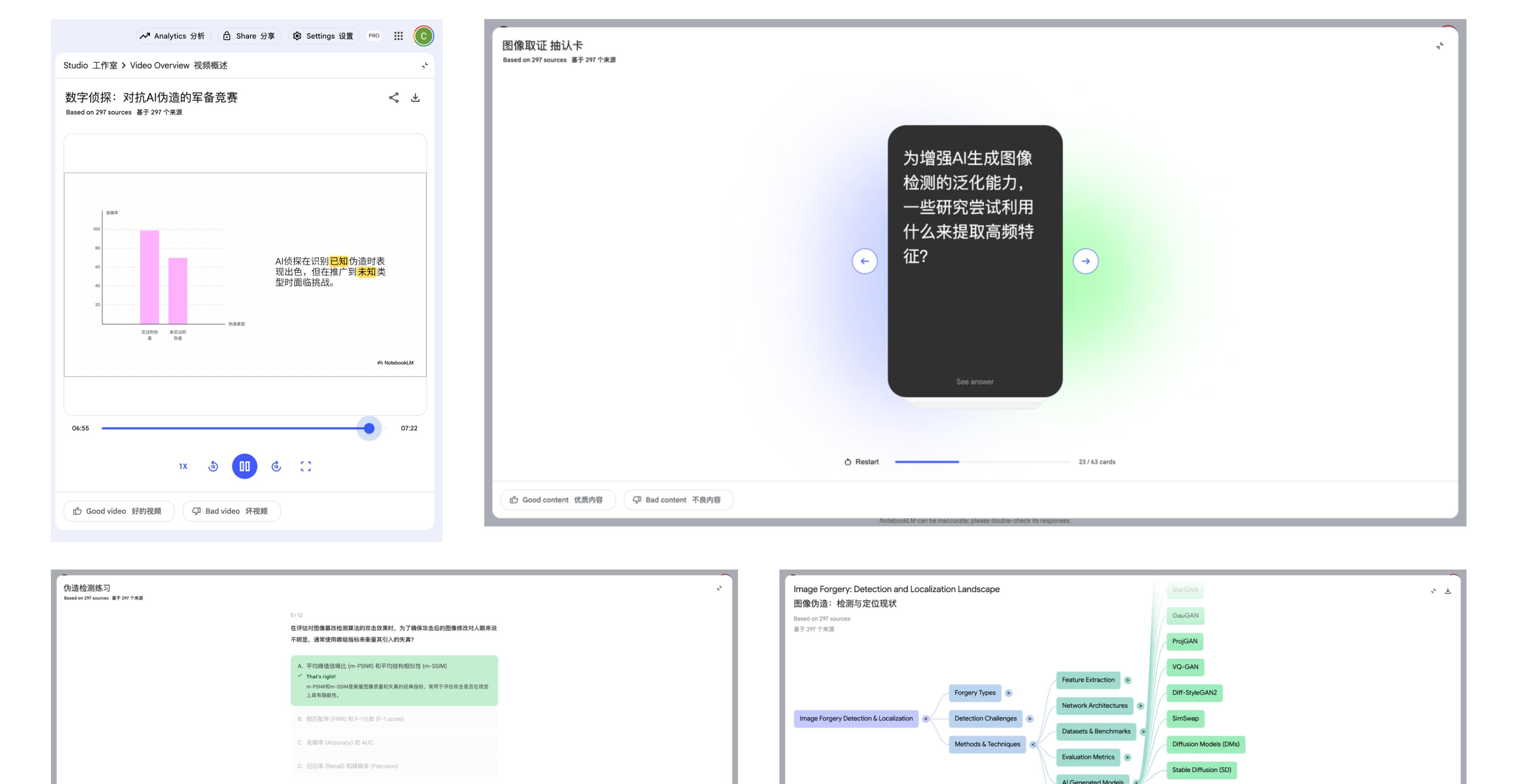Screen dimensions: 1518x784
Task: Expand the video player to fullscreen
Action: coord(306,466)
